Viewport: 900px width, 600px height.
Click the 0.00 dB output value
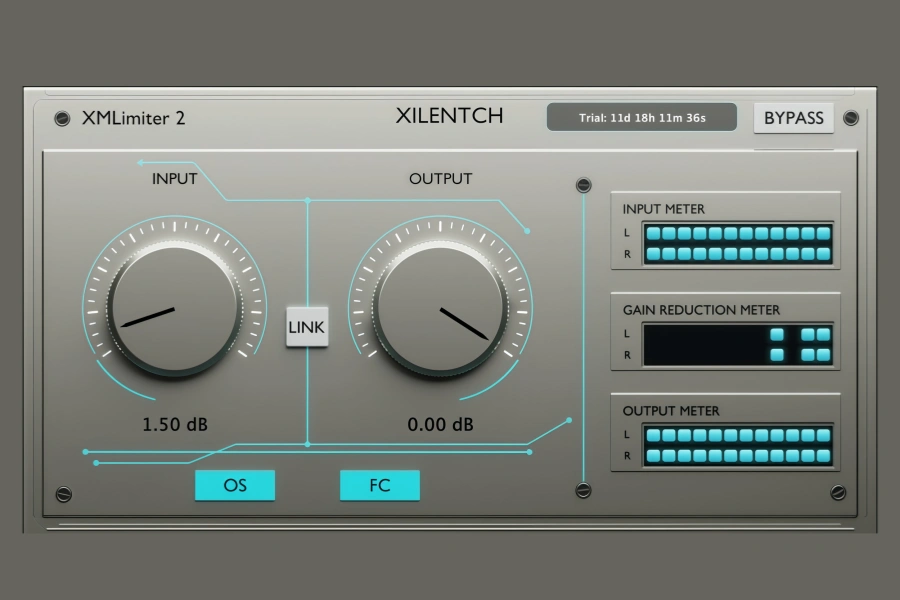(x=440, y=424)
